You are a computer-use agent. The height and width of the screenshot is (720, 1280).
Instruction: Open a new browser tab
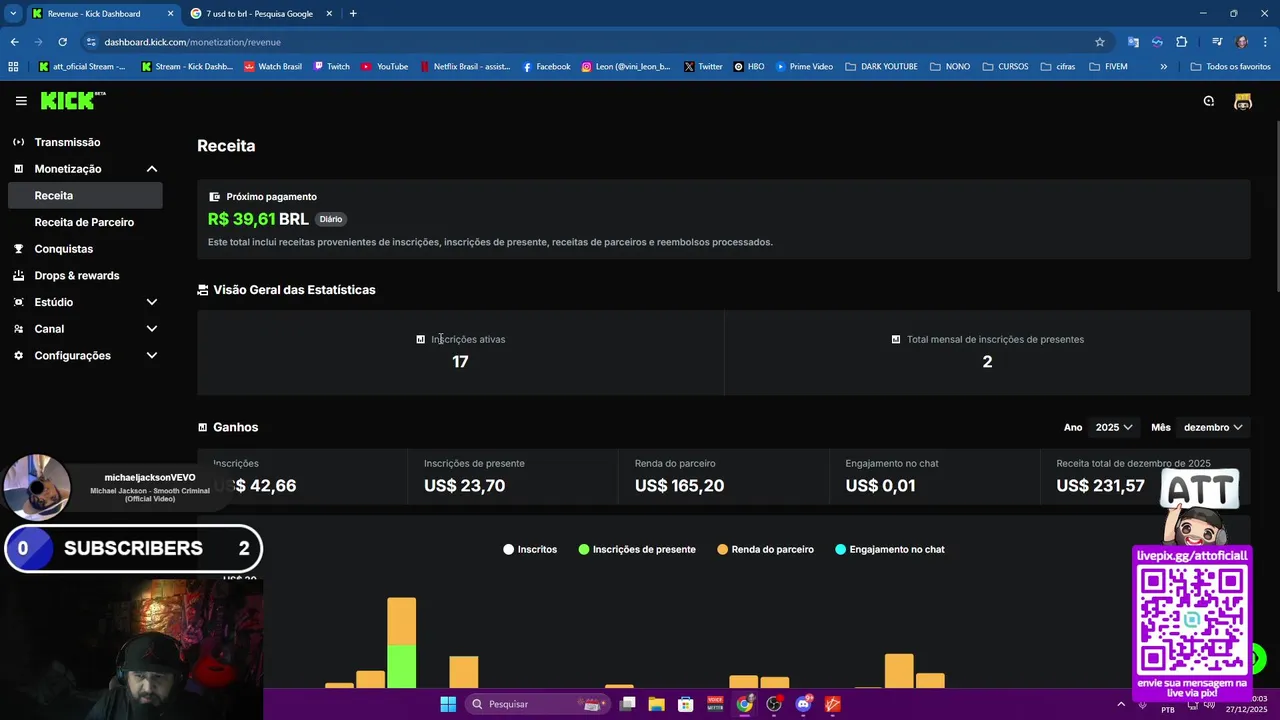tap(353, 14)
